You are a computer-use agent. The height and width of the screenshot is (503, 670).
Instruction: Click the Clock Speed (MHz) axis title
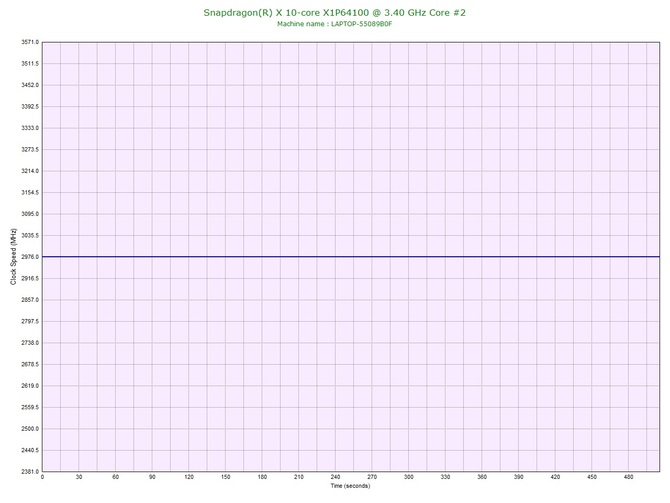pyautogui.click(x=13, y=256)
